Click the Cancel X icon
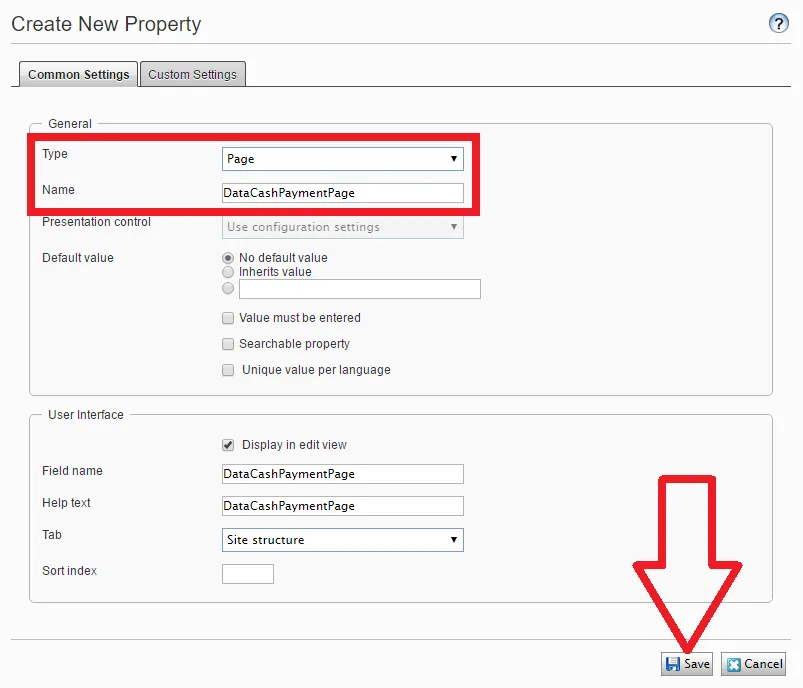This screenshot has width=803, height=688. (x=734, y=664)
